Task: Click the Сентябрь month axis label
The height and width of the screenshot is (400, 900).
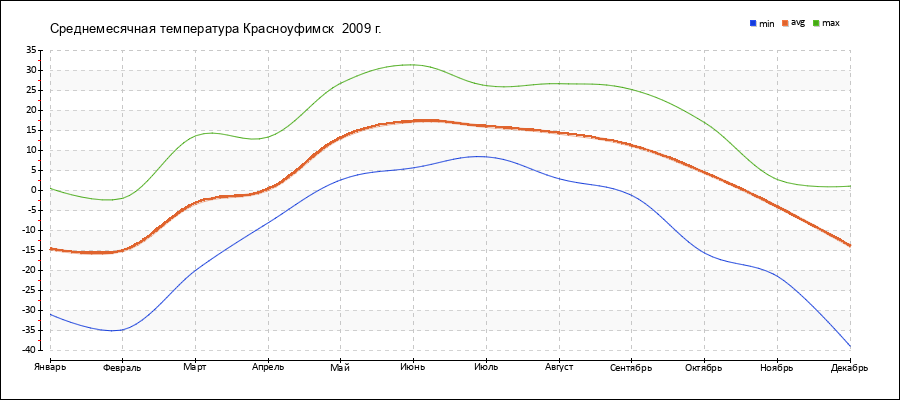Action: click(631, 367)
